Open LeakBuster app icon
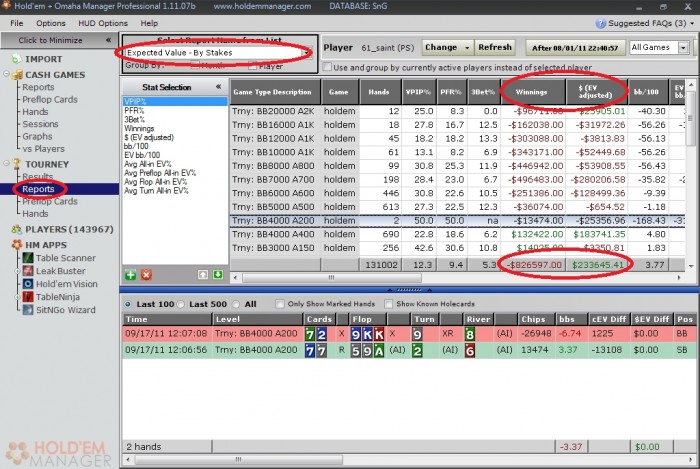The image size is (700, 469). (28, 271)
